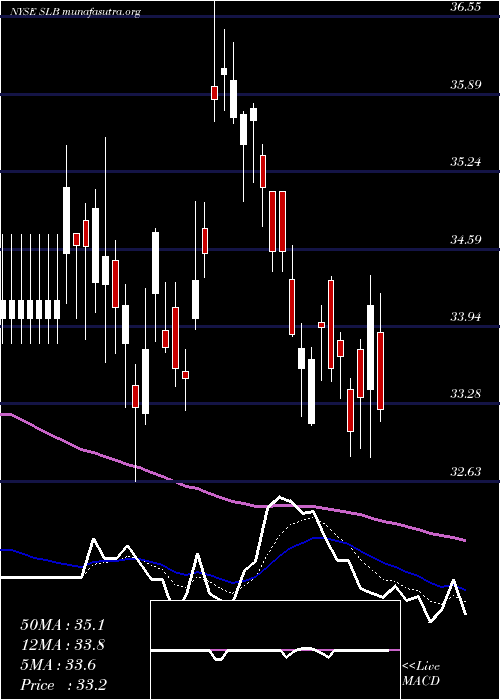Click the 32.63 price axis label
The height and width of the screenshot is (700, 500).
click(x=466, y=471)
